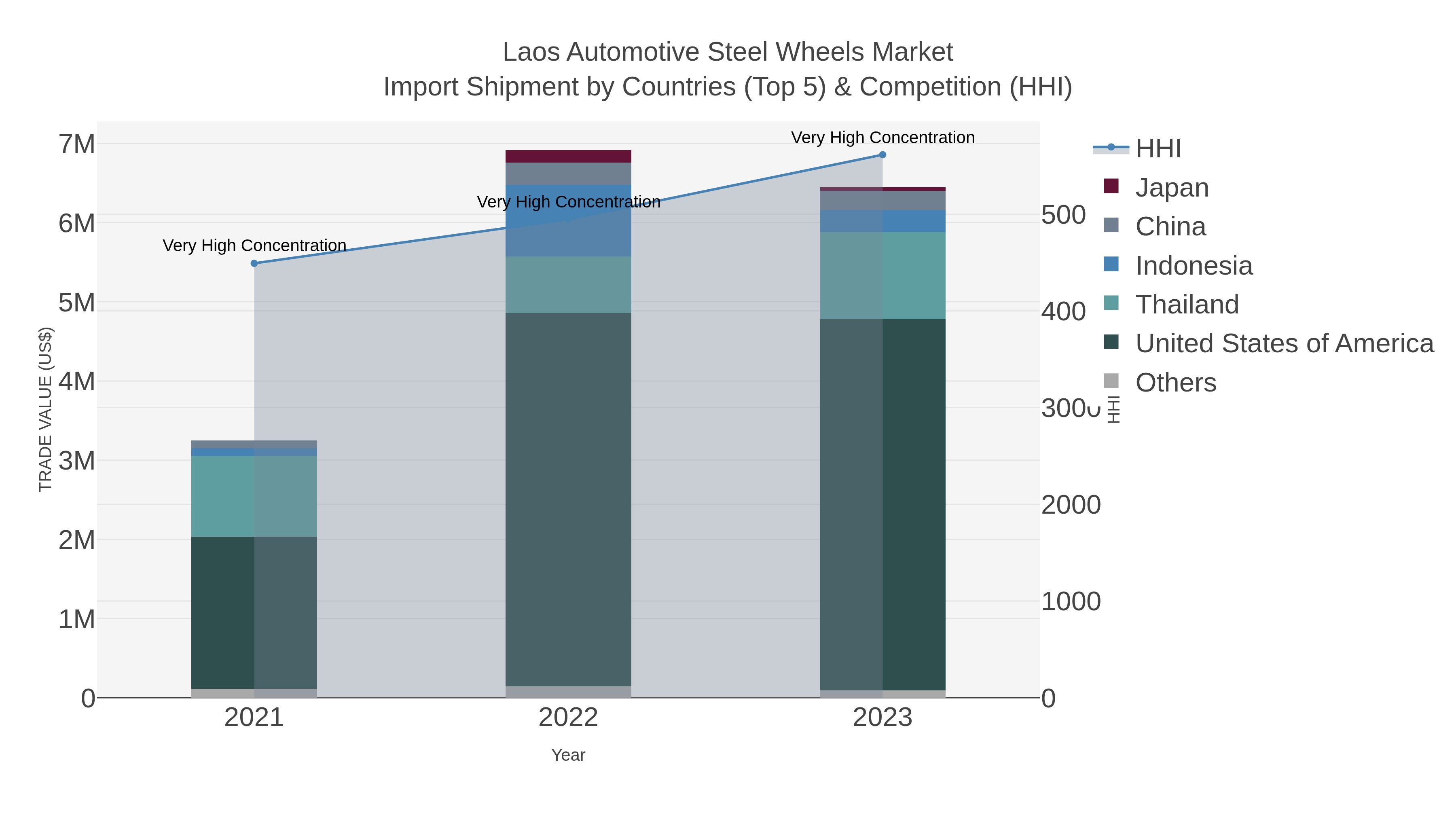Click the 2023 Indonesia bar segment
Screen dimensions: 1456x819
[882, 222]
